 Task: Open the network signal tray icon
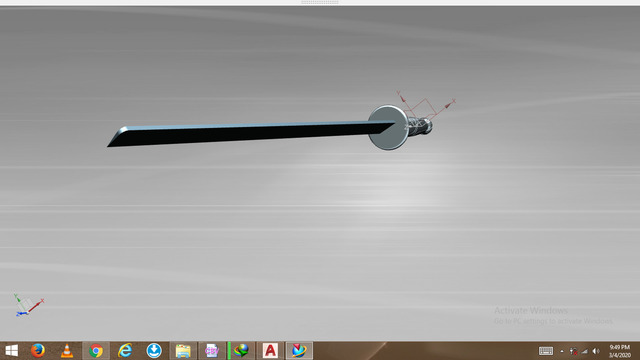[584, 351]
